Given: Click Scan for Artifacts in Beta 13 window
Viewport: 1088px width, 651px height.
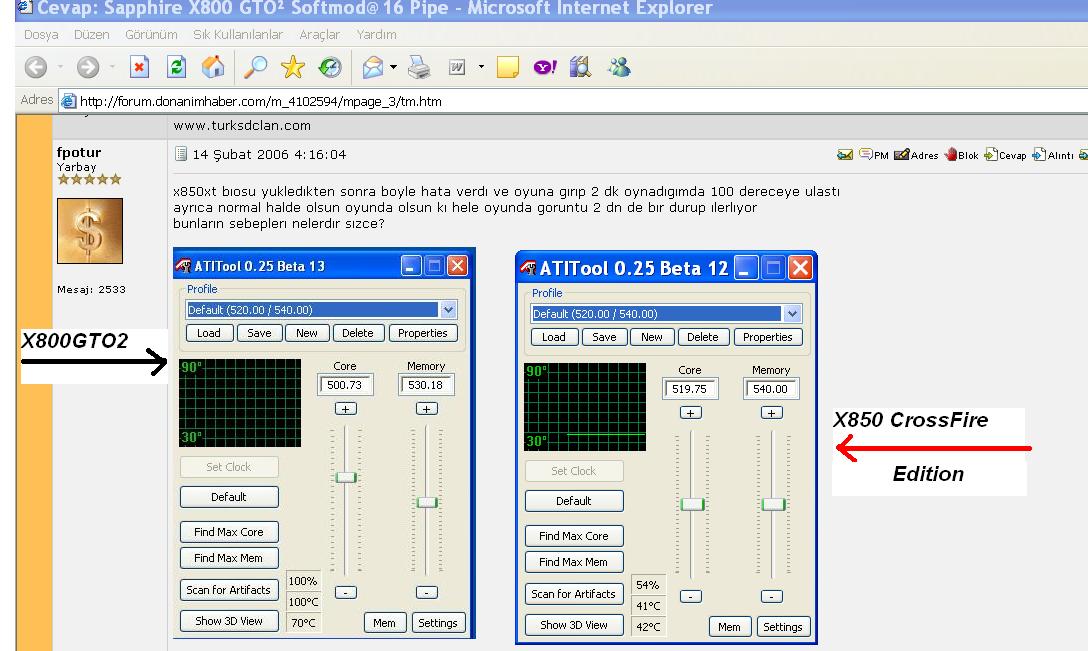Looking at the screenshot, I should [x=229, y=590].
